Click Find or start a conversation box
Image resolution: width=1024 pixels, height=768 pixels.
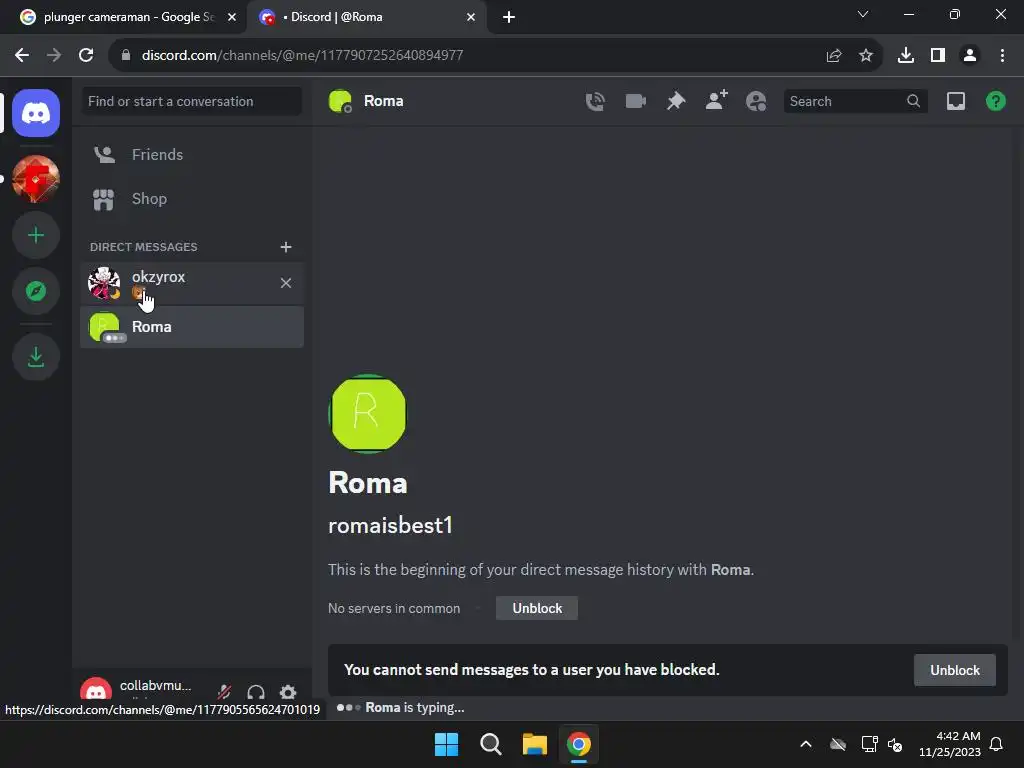tap(191, 101)
